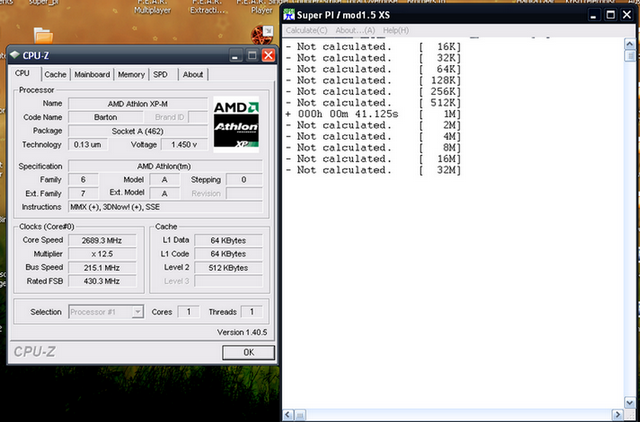Click the Specification field 'AMD Athlon(tm)'
Image resolution: width=640 pixels, height=422 pixels.
click(165, 166)
